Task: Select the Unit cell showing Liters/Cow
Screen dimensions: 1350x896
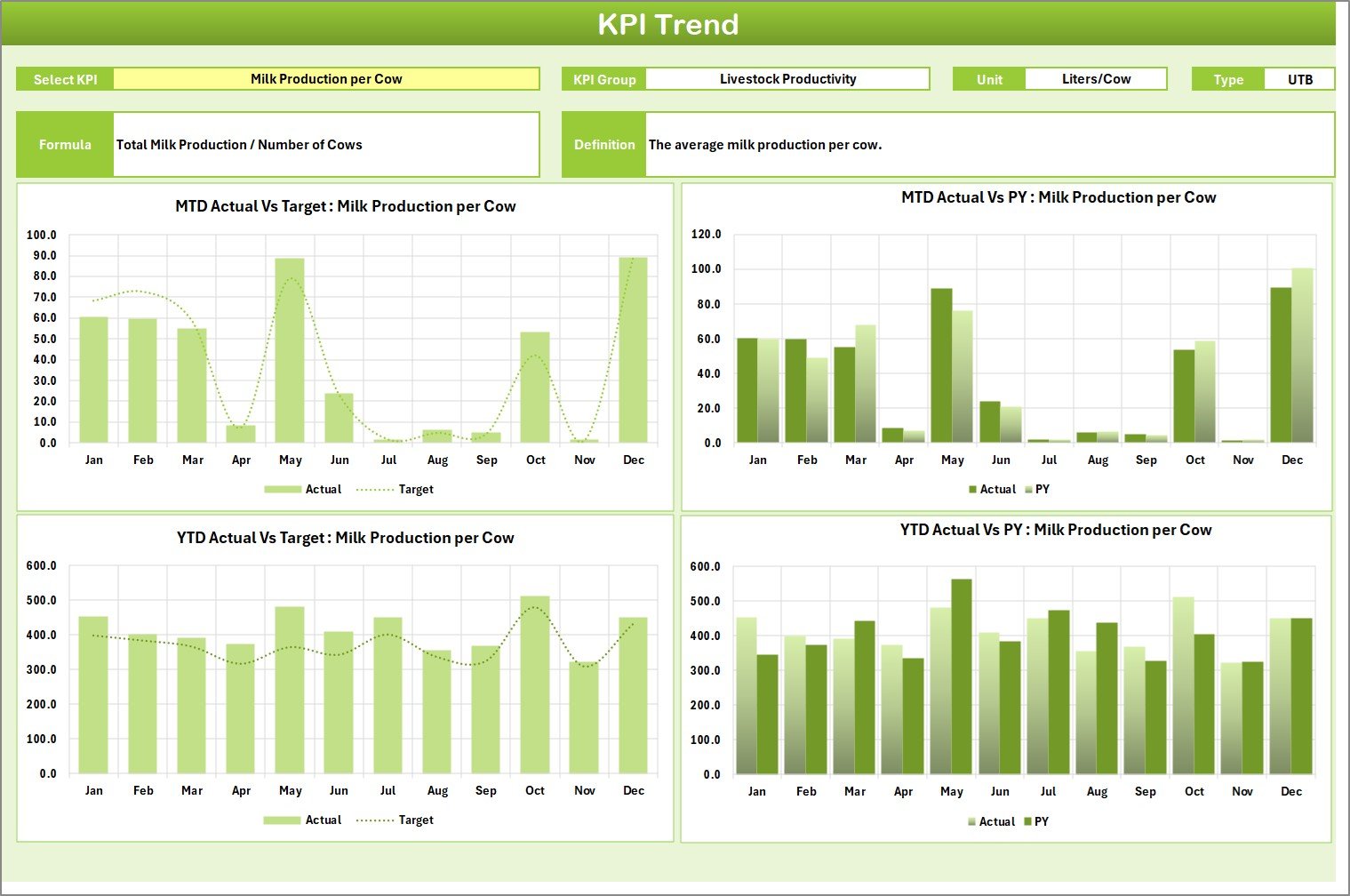Action: click(1096, 79)
